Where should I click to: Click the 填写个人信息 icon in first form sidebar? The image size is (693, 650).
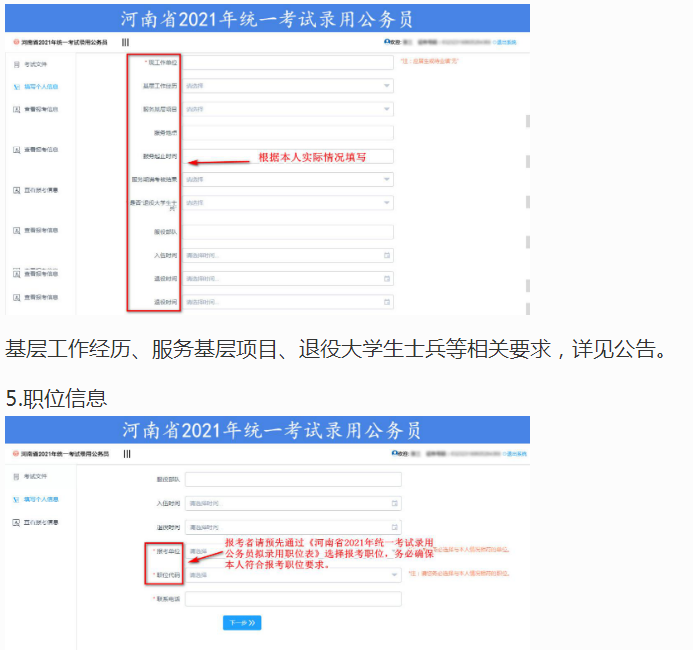pyautogui.click(x=16, y=87)
